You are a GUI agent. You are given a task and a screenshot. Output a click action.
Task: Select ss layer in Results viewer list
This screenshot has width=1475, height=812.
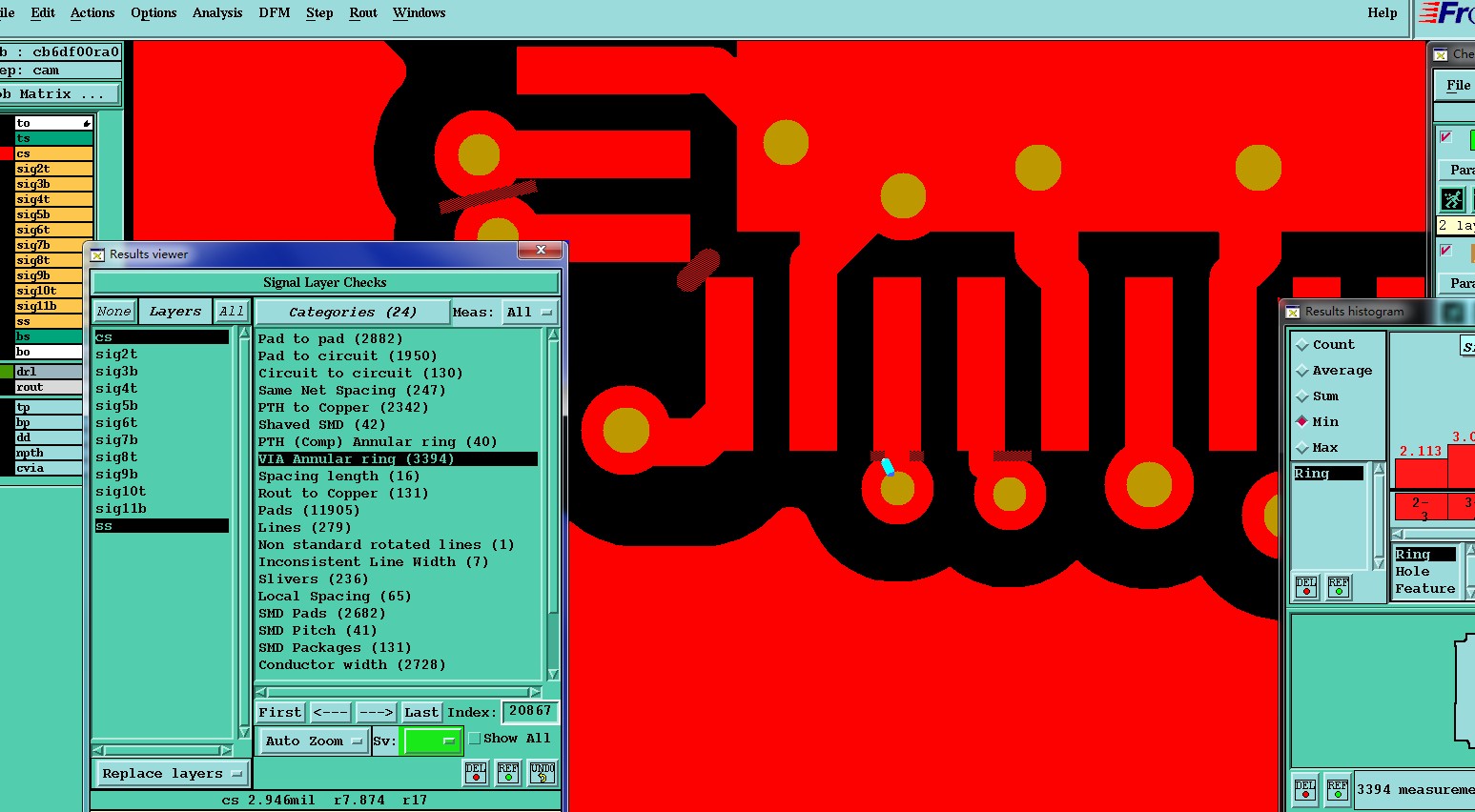161,526
